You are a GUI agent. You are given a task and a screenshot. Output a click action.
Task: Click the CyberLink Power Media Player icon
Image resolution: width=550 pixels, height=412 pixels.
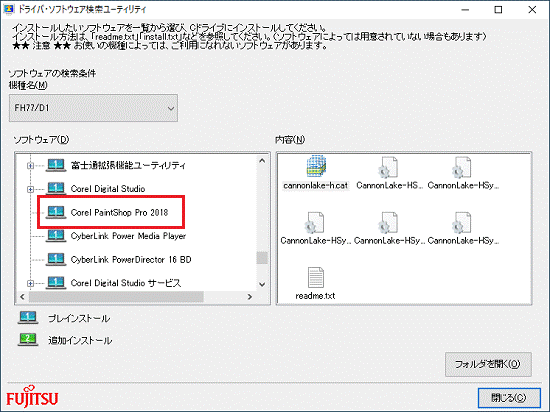[56, 236]
